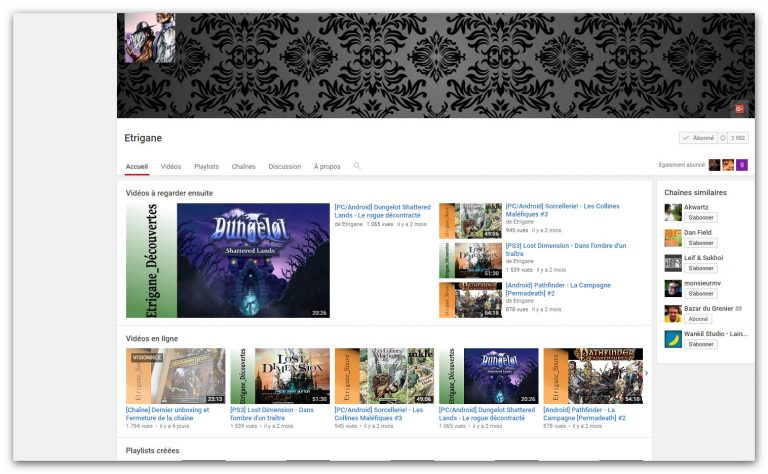Open the Wankil Studio channel name
Image resolution: width=768 pixels, height=474 pixels.
tap(716, 333)
